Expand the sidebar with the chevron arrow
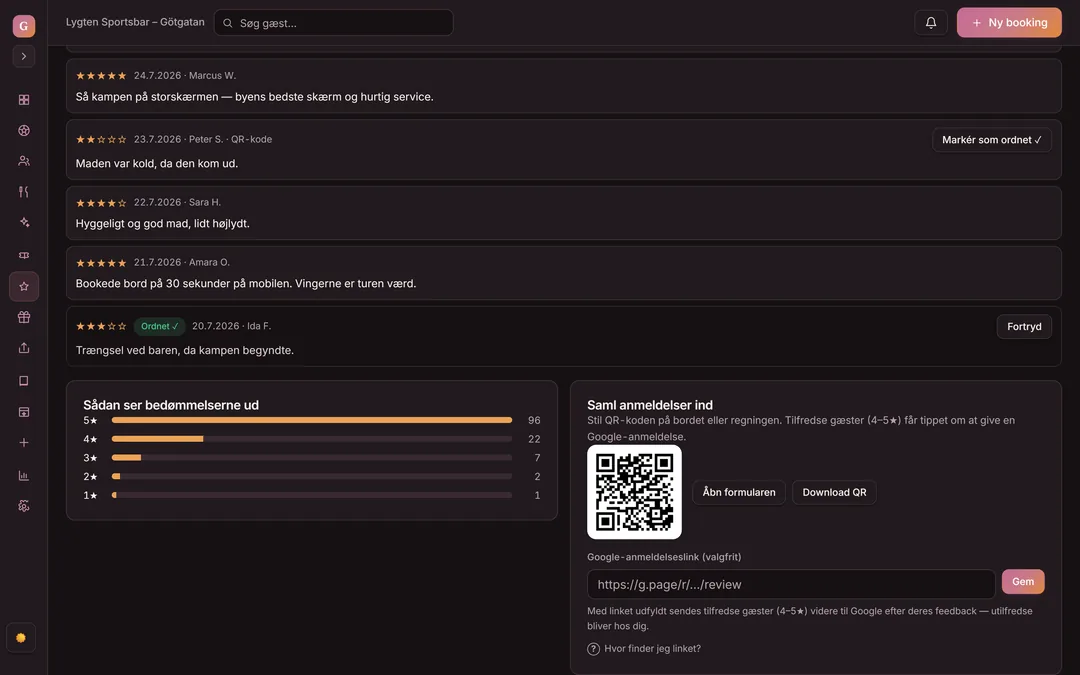Image resolution: width=1080 pixels, height=675 pixels. coord(24,56)
